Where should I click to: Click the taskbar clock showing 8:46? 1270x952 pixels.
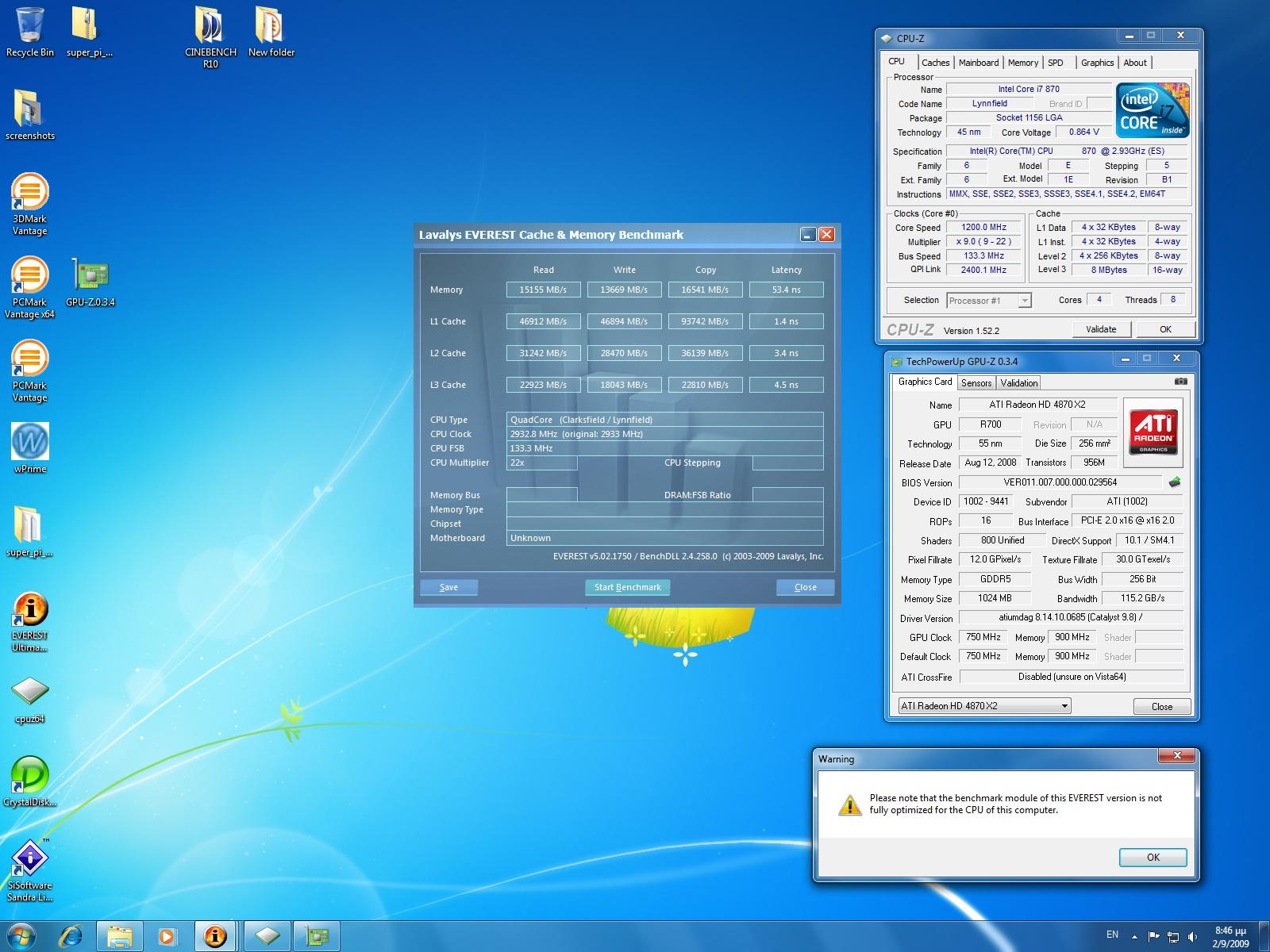coord(1230,937)
